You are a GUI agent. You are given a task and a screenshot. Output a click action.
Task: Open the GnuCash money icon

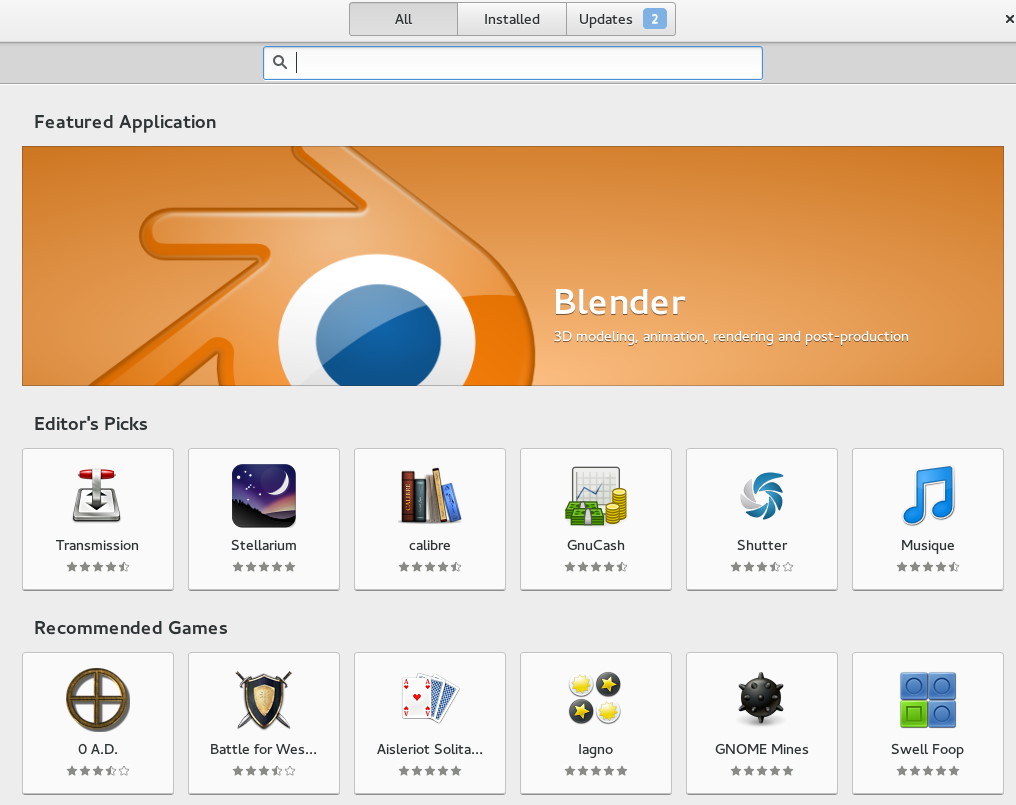coord(596,496)
